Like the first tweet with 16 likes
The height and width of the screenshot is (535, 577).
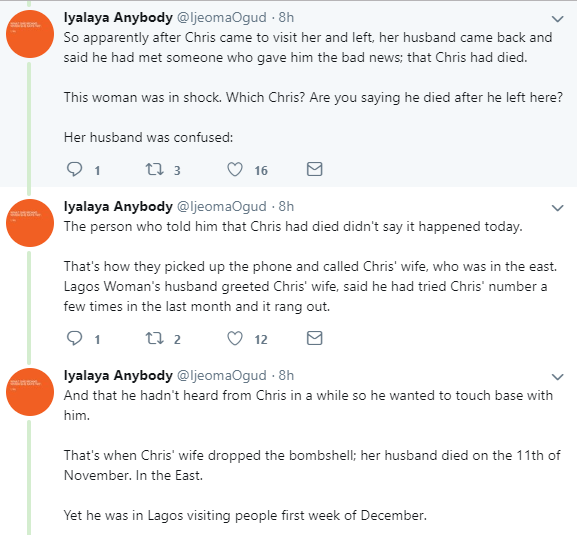pyautogui.click(x=235, y=170)
